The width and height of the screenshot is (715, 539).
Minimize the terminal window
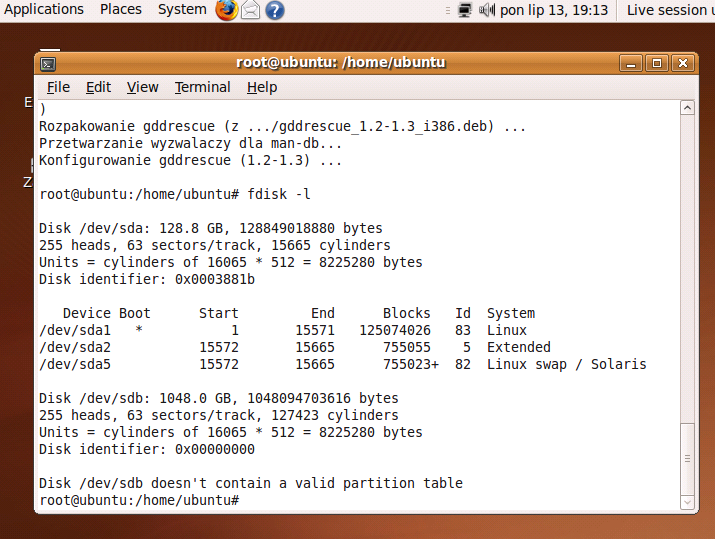pos(631,63)
